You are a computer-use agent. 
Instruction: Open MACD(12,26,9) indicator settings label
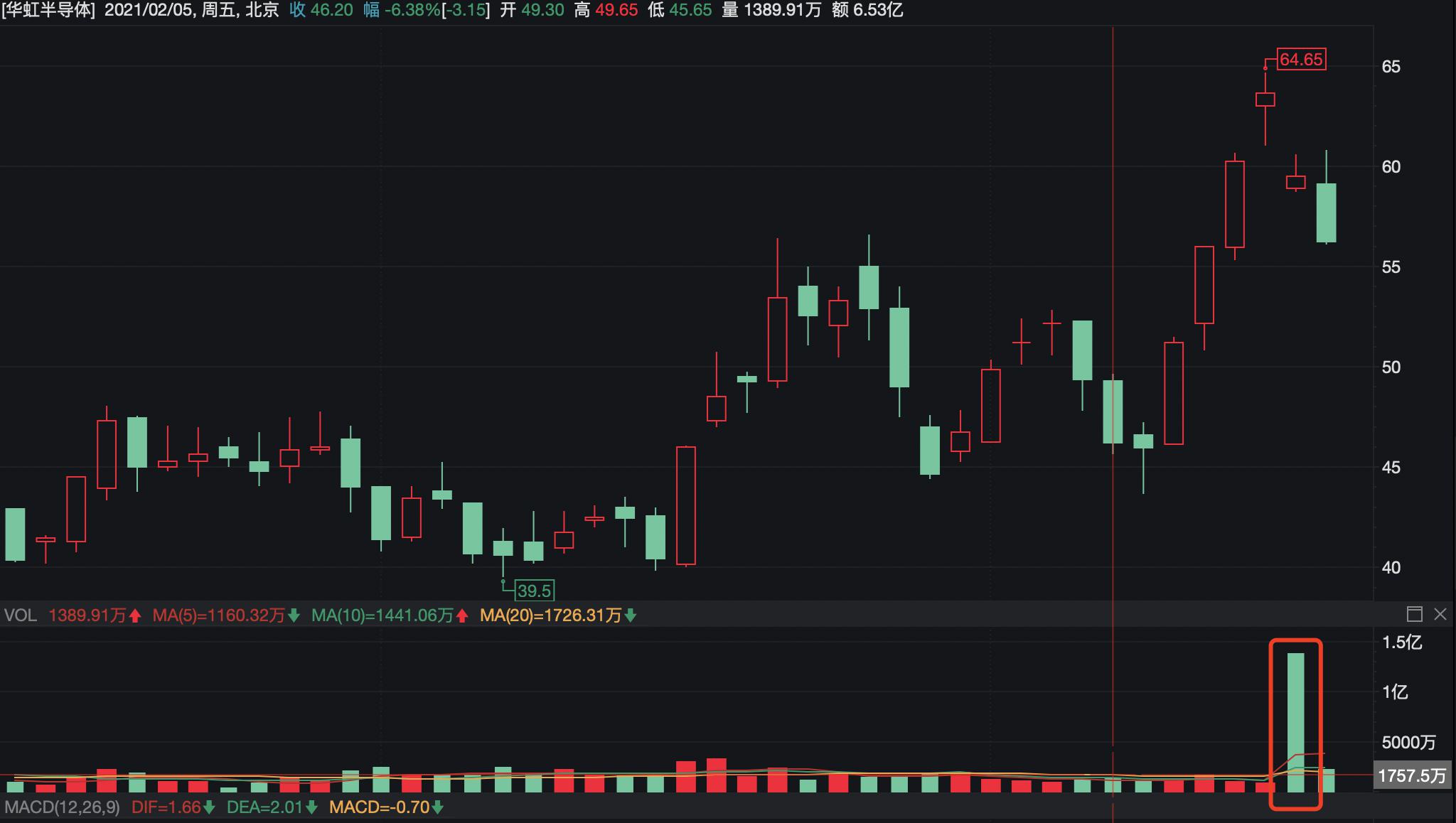pos(63,807)
